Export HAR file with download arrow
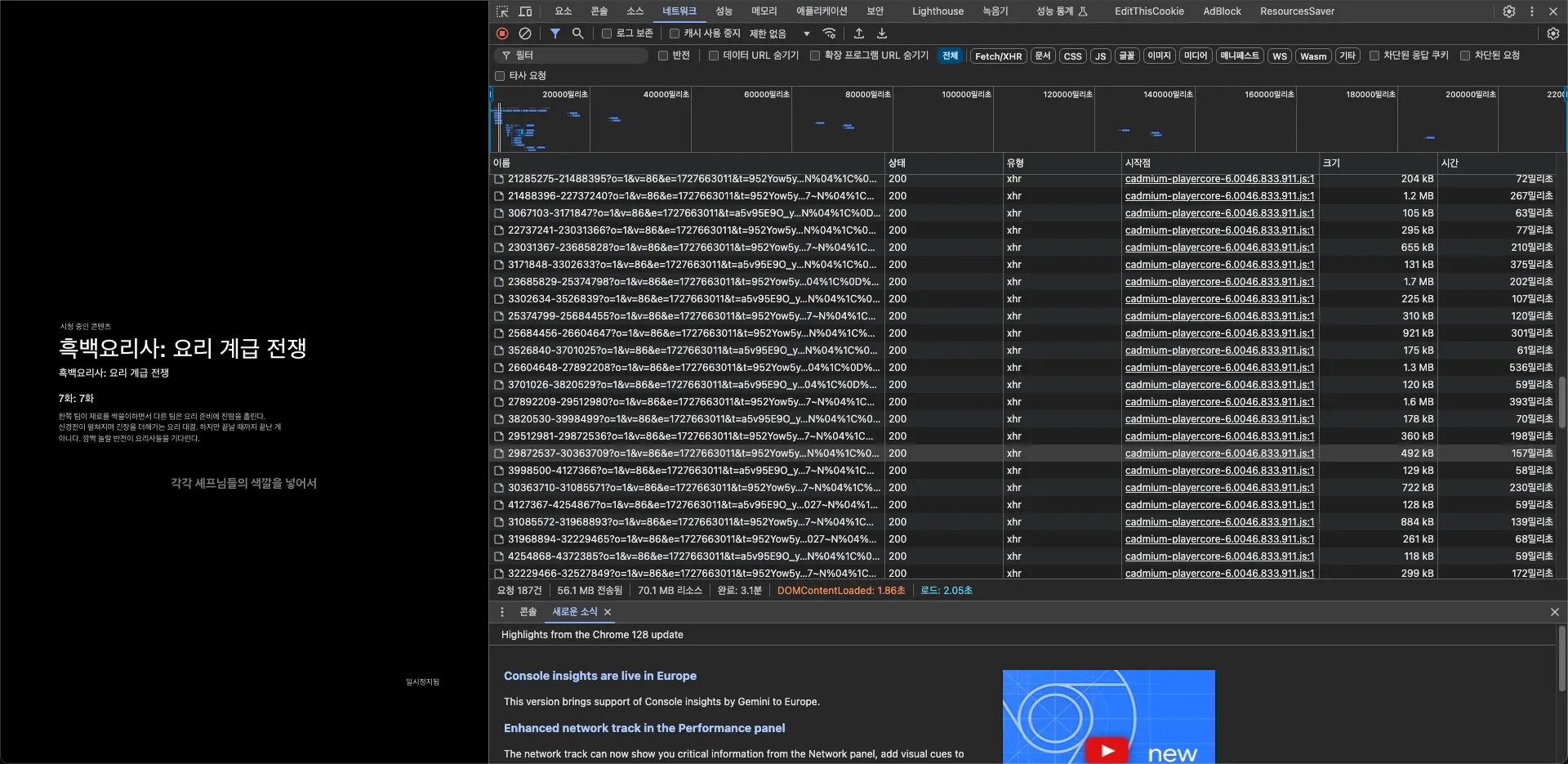The image size is (1568, 764). [x=882, y=34]
